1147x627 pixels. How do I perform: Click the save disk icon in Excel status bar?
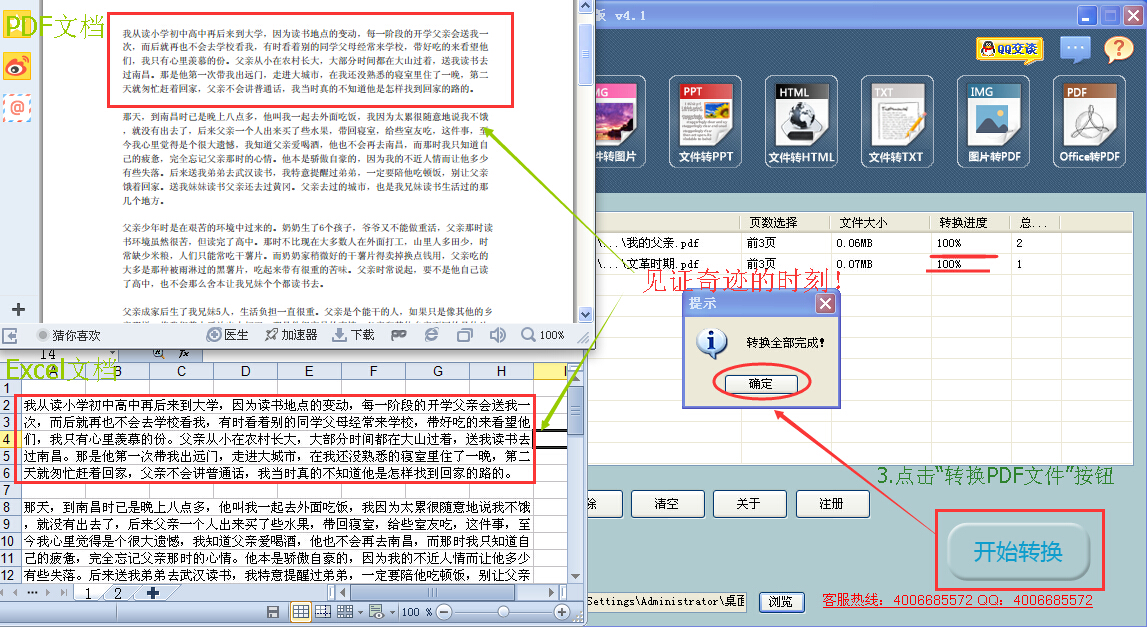point(273,612)
